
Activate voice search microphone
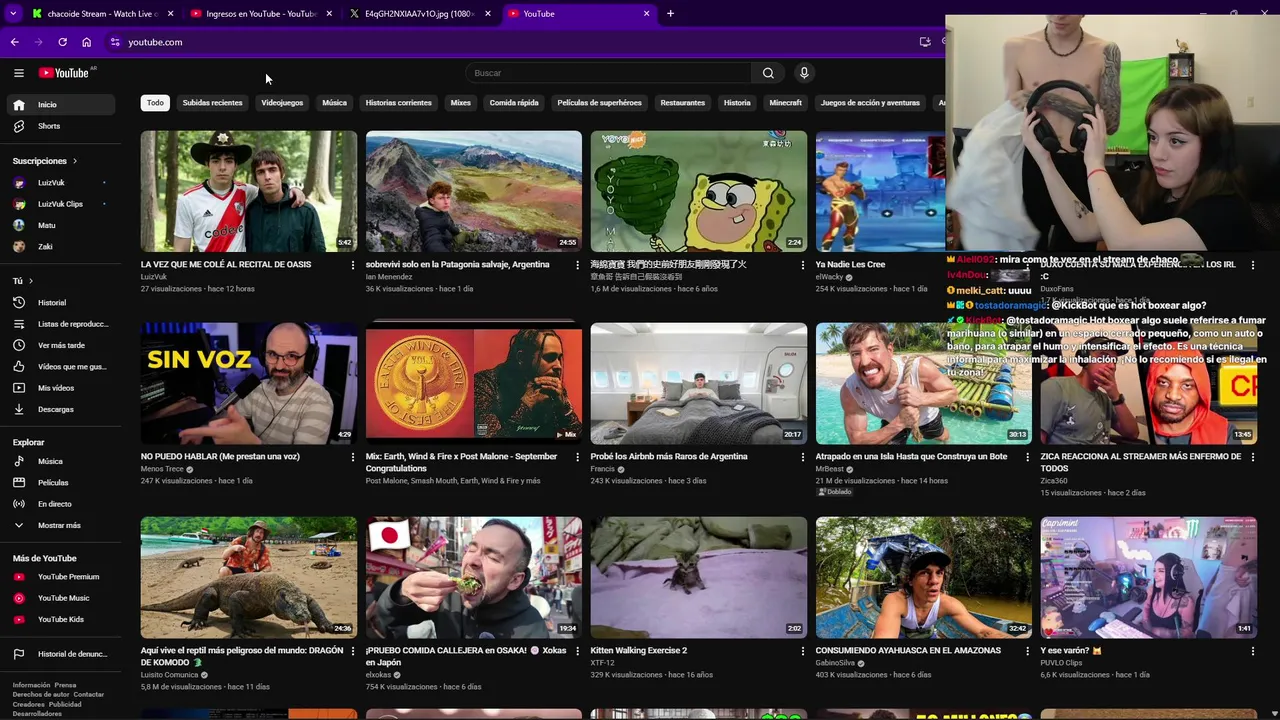(x=804, y=73)
